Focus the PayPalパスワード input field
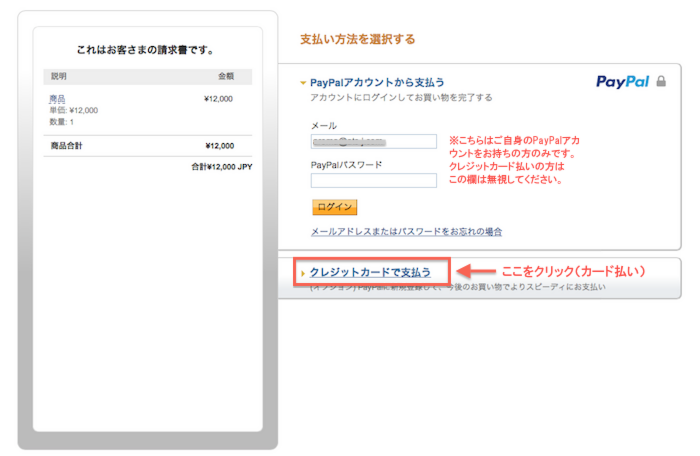 tap(374, 180)
